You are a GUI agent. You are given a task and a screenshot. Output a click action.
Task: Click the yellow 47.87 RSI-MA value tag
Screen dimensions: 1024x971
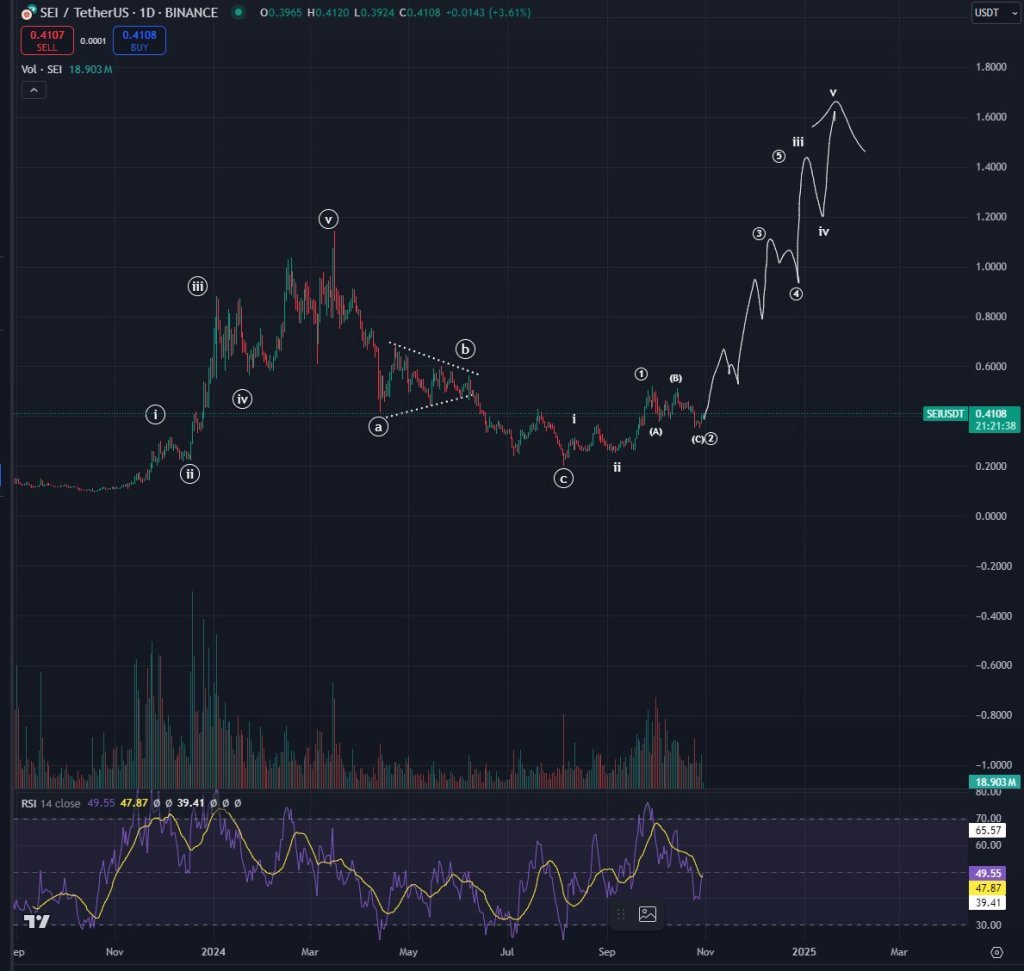987,888
